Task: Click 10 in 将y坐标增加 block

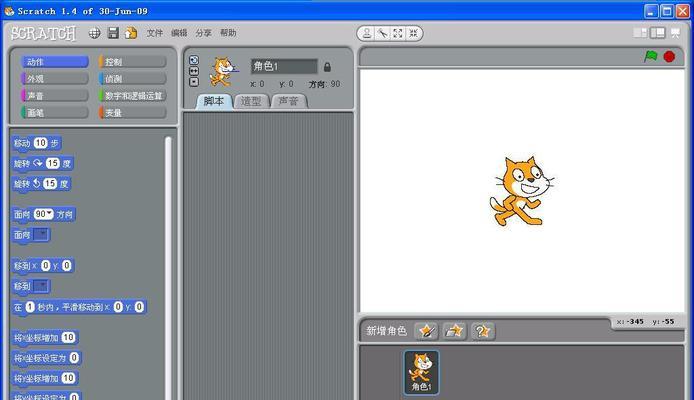Action: [x=68, y=378]
